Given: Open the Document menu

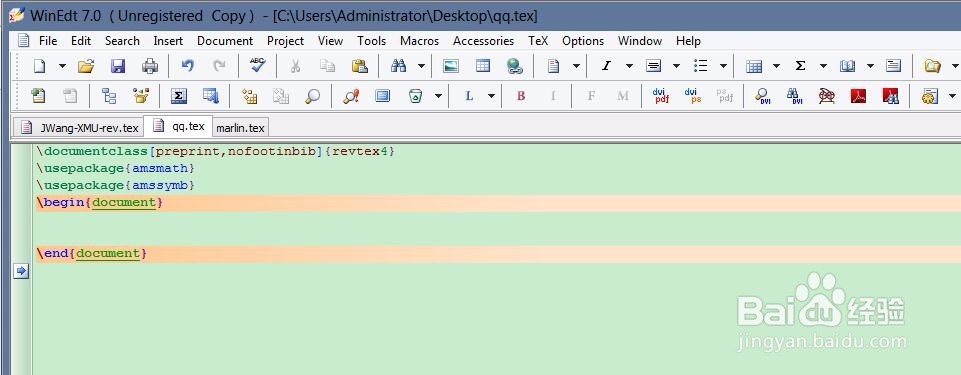Looking at the screenshot, I should [225, 41].
